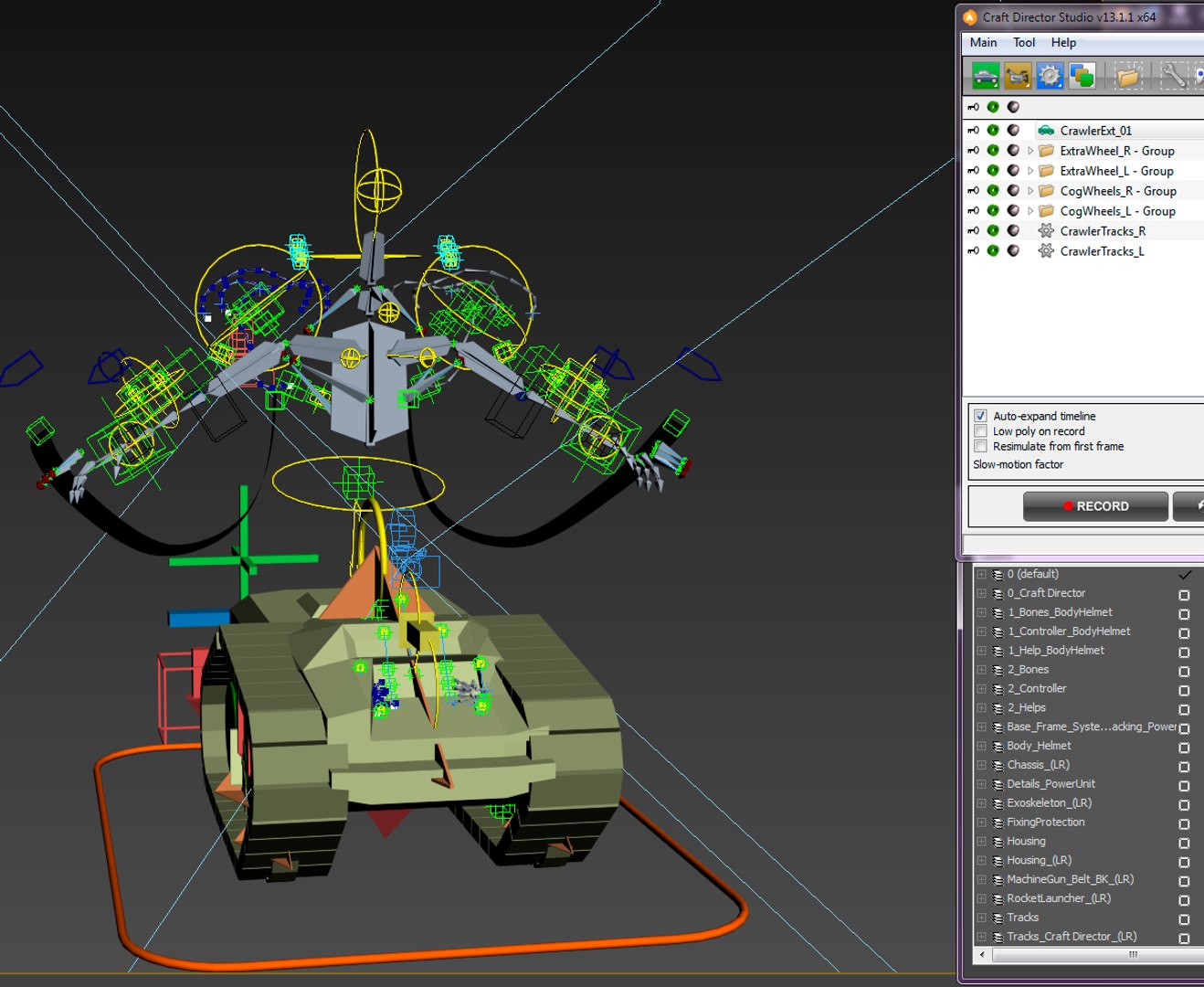The image size is (1204, 987).
Task: Open the camera tools toolbar icon
Action: pos(1018,75)
